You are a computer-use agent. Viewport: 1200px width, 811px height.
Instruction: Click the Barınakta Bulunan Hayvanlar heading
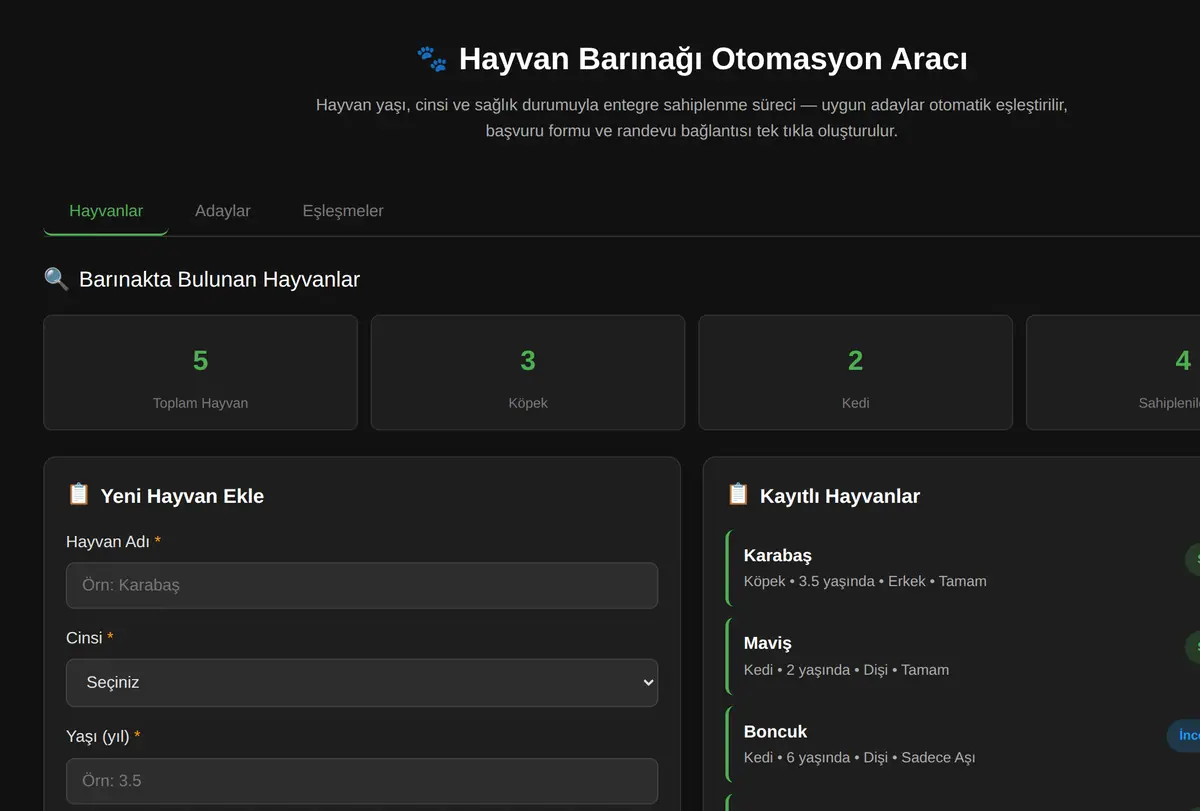[219, 279]
